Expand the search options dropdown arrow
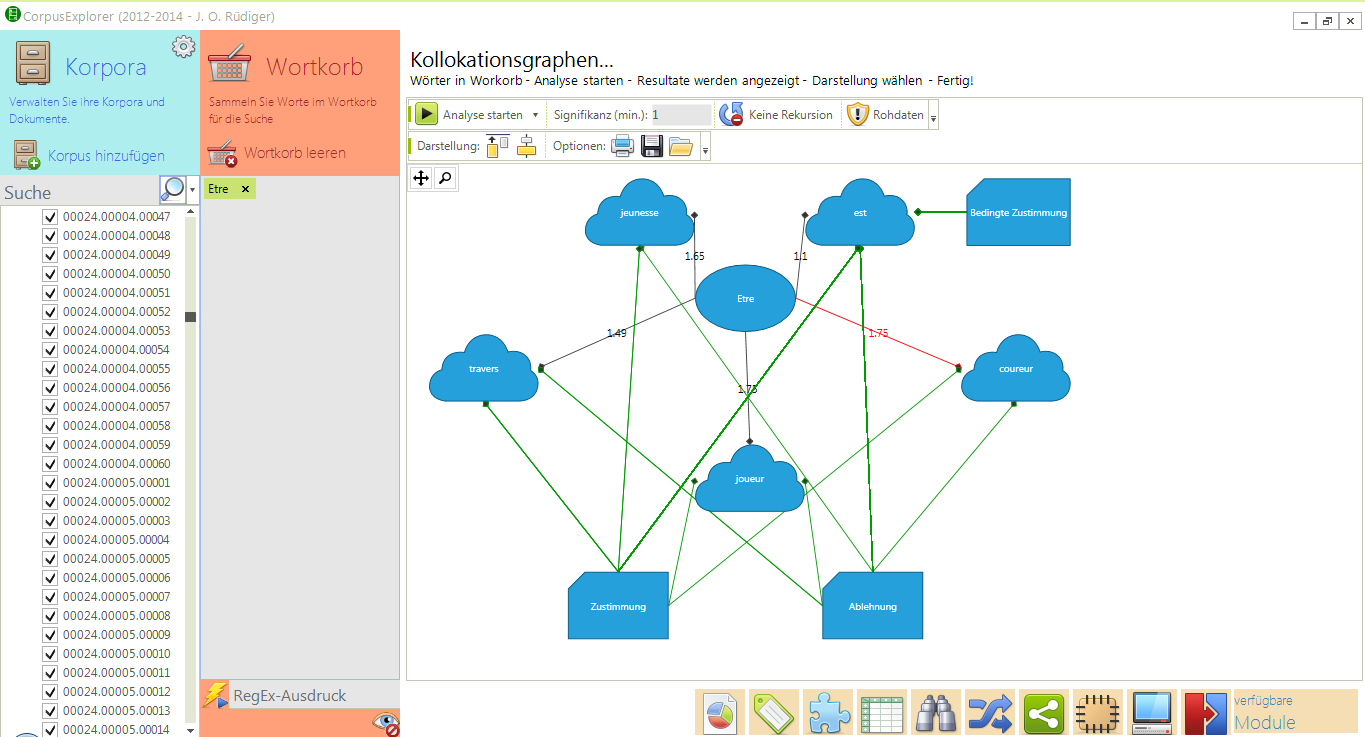The width and height of the screenshot is (1365, 737). pyautogui.click(x=192, y=188)
